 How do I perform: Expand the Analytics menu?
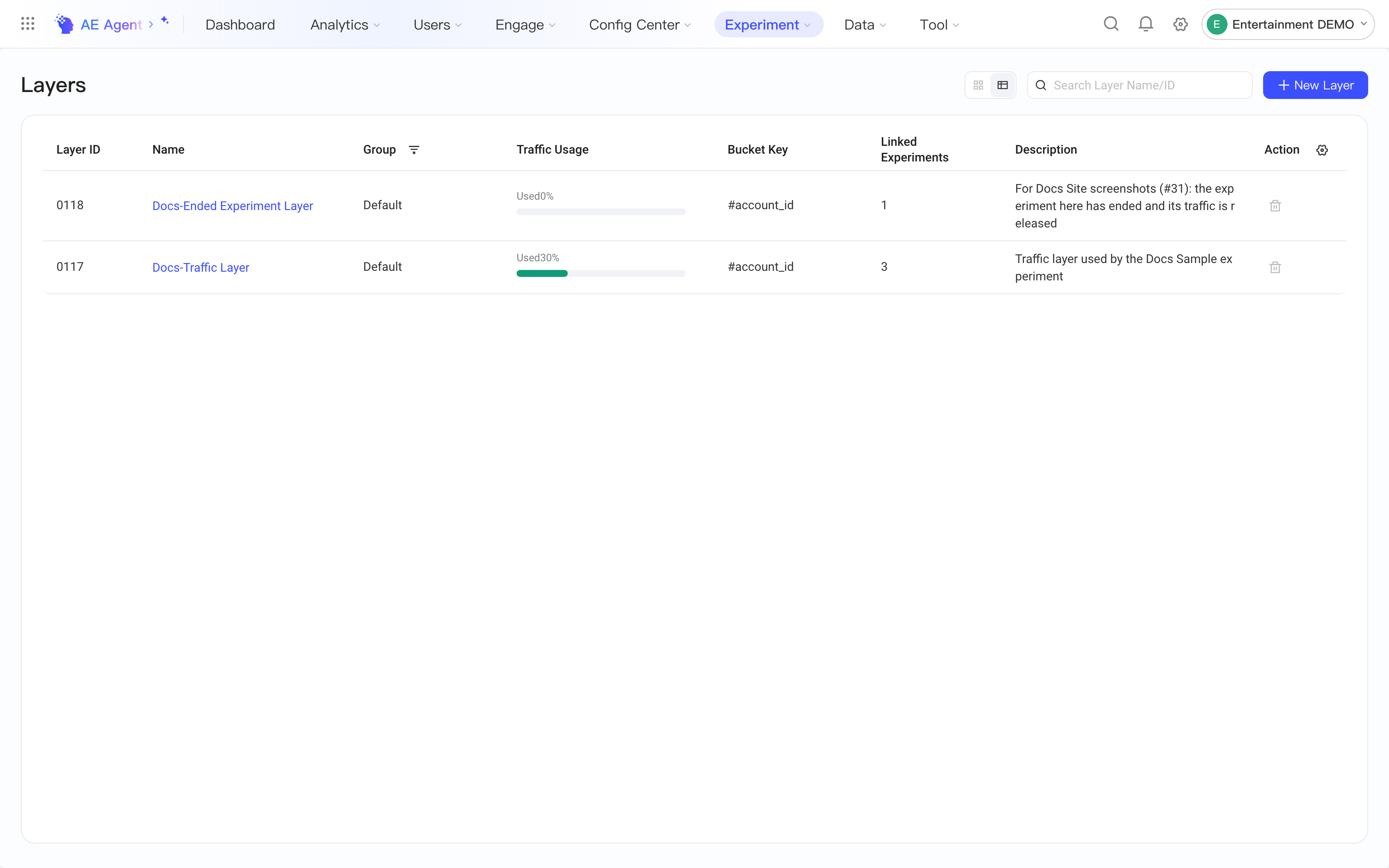345,25
